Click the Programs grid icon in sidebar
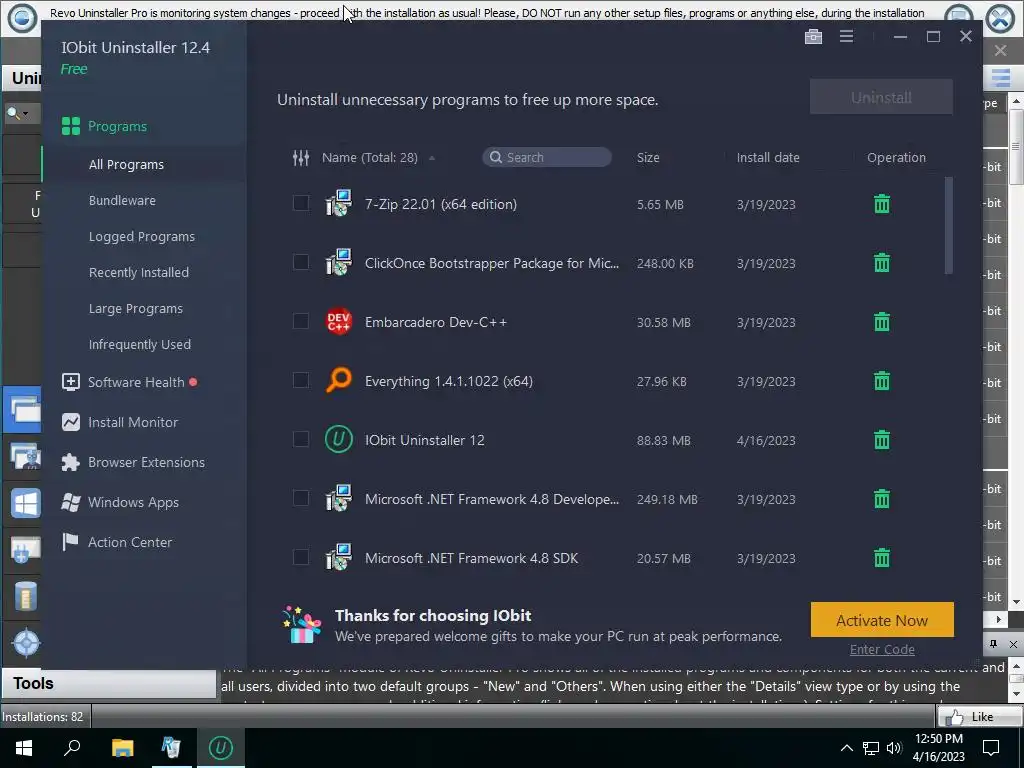1024x768 pixels. coord(71,126)
